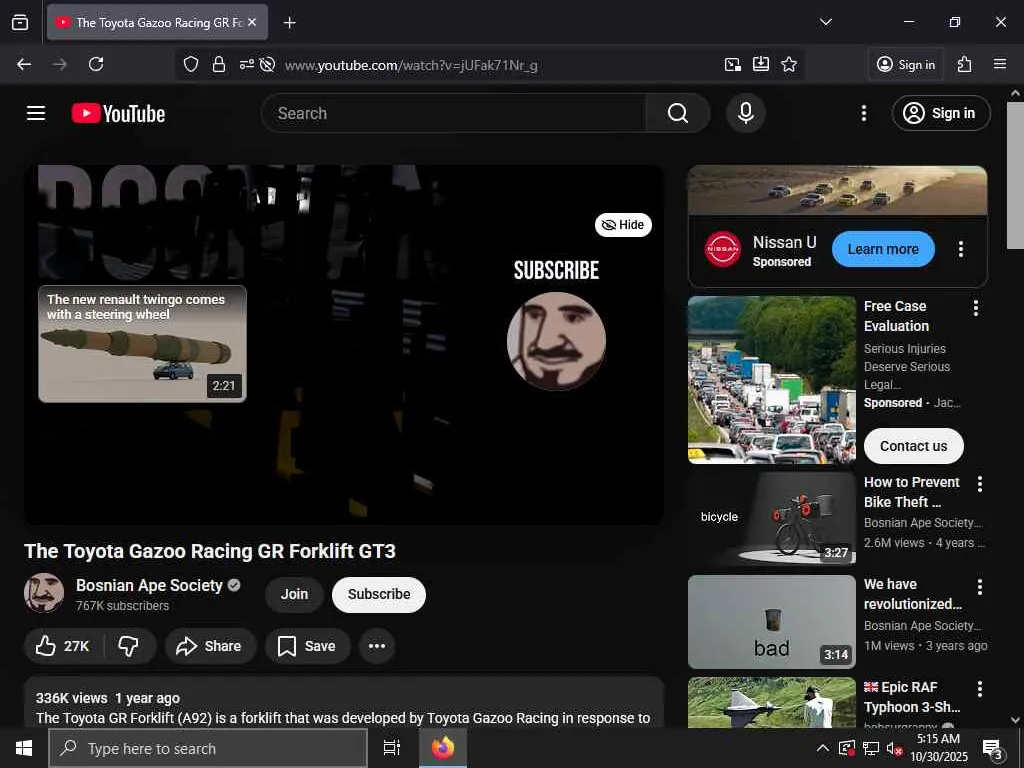Viewport: 1024px width, 768px height.
Task: Click the Windows taskbar search box
Action: tap(208, 748)
